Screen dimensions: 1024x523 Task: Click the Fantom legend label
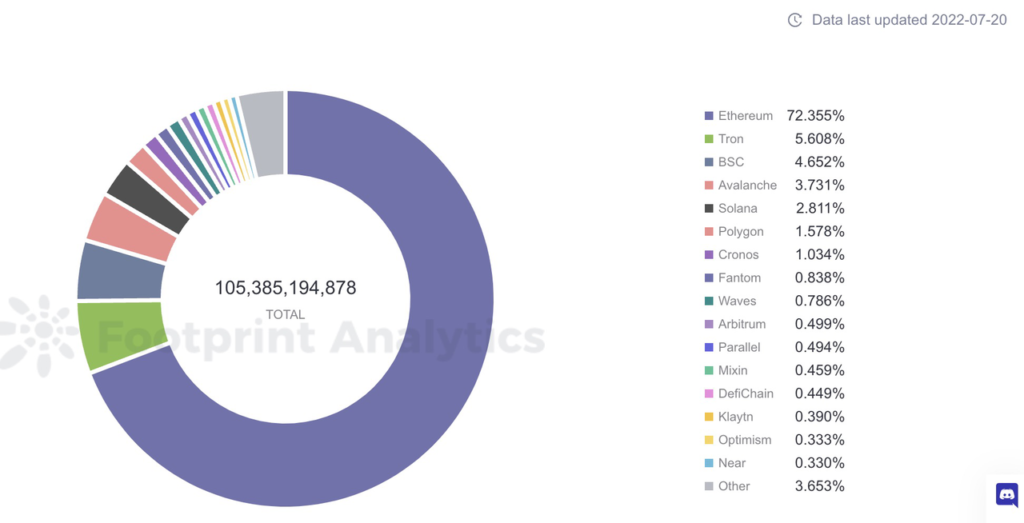coord(739,278)
